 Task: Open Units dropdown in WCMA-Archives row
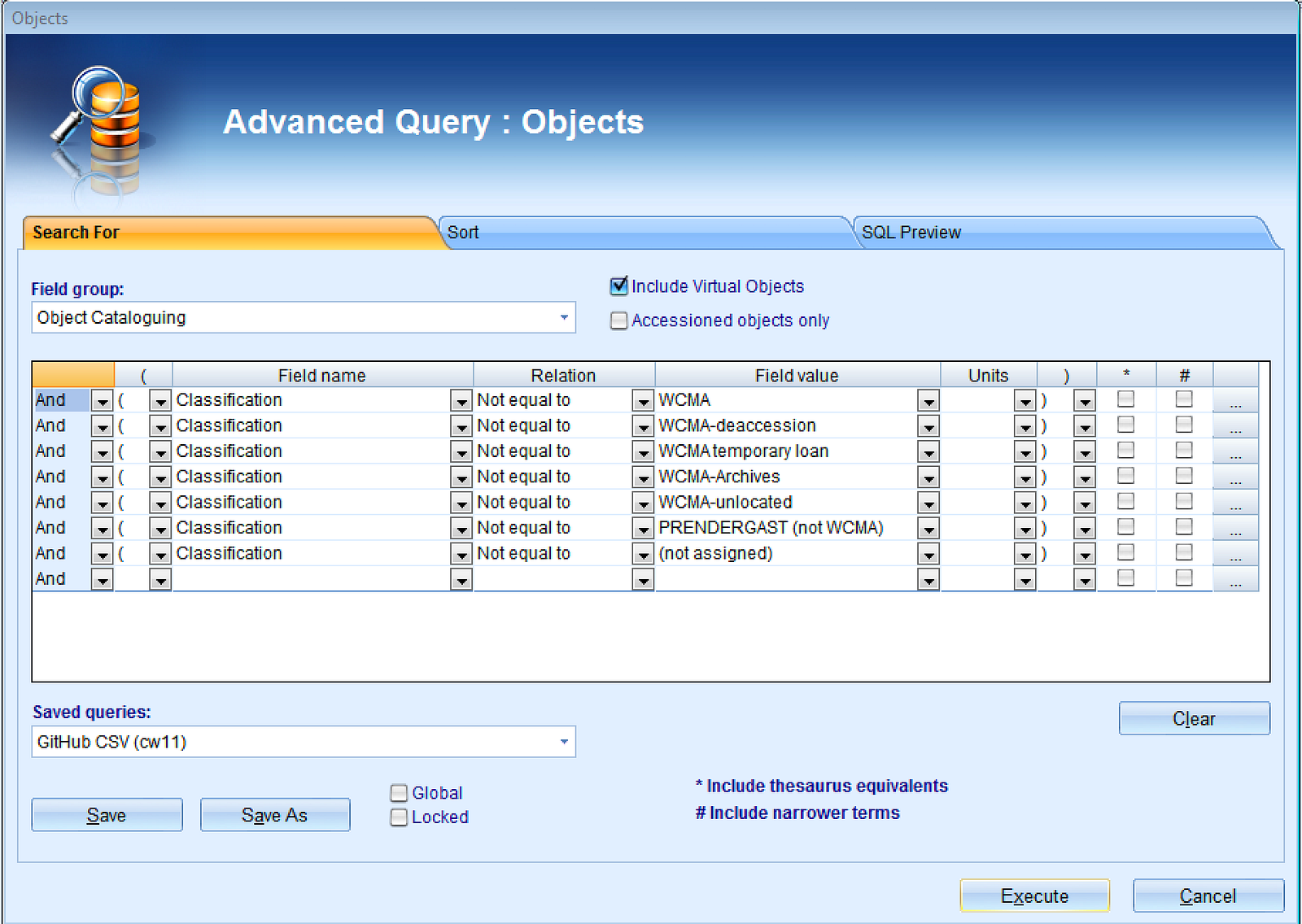point(1025,477)
